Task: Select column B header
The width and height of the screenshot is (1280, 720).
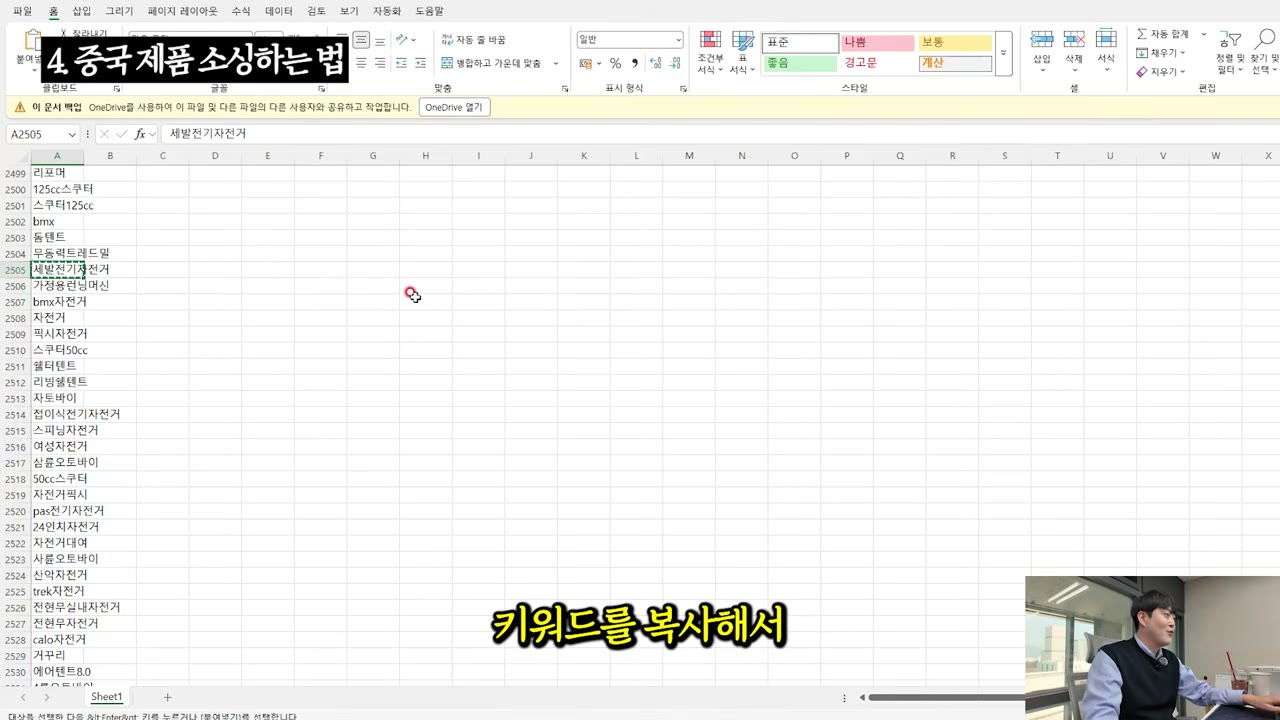Action: coord(110,155)
